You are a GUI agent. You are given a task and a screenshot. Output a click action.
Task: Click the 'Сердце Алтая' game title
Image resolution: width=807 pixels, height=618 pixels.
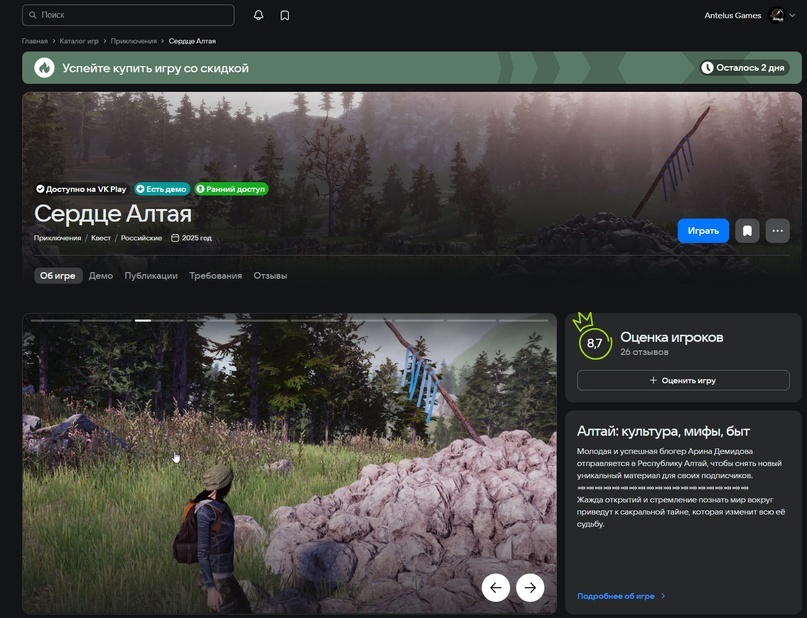click(113, 214)
